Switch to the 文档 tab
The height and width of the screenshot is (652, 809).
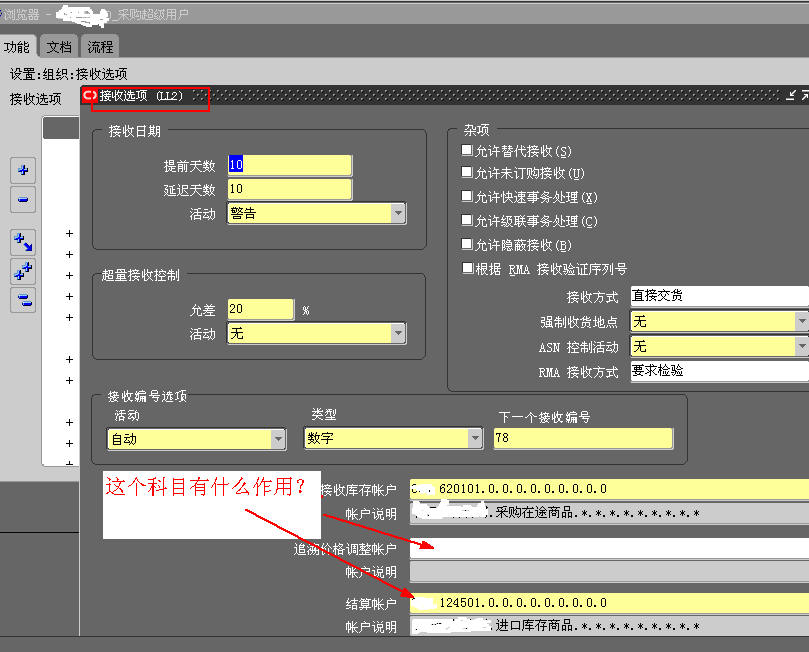click(59, 47)
